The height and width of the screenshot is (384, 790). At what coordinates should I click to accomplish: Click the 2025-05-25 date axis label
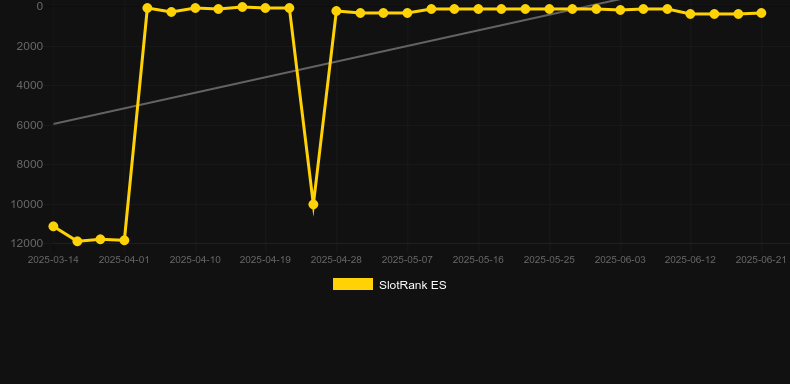[x=549, y=260]
